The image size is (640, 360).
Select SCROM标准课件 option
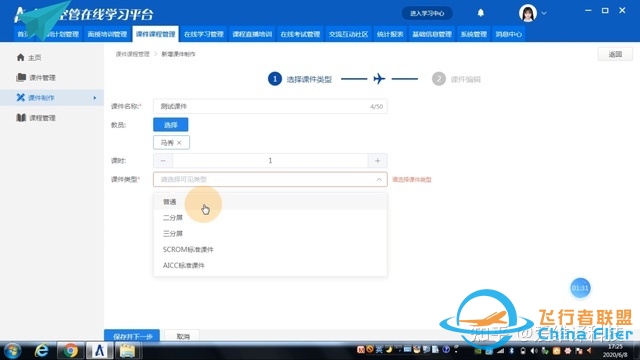(x=270, y=250)
